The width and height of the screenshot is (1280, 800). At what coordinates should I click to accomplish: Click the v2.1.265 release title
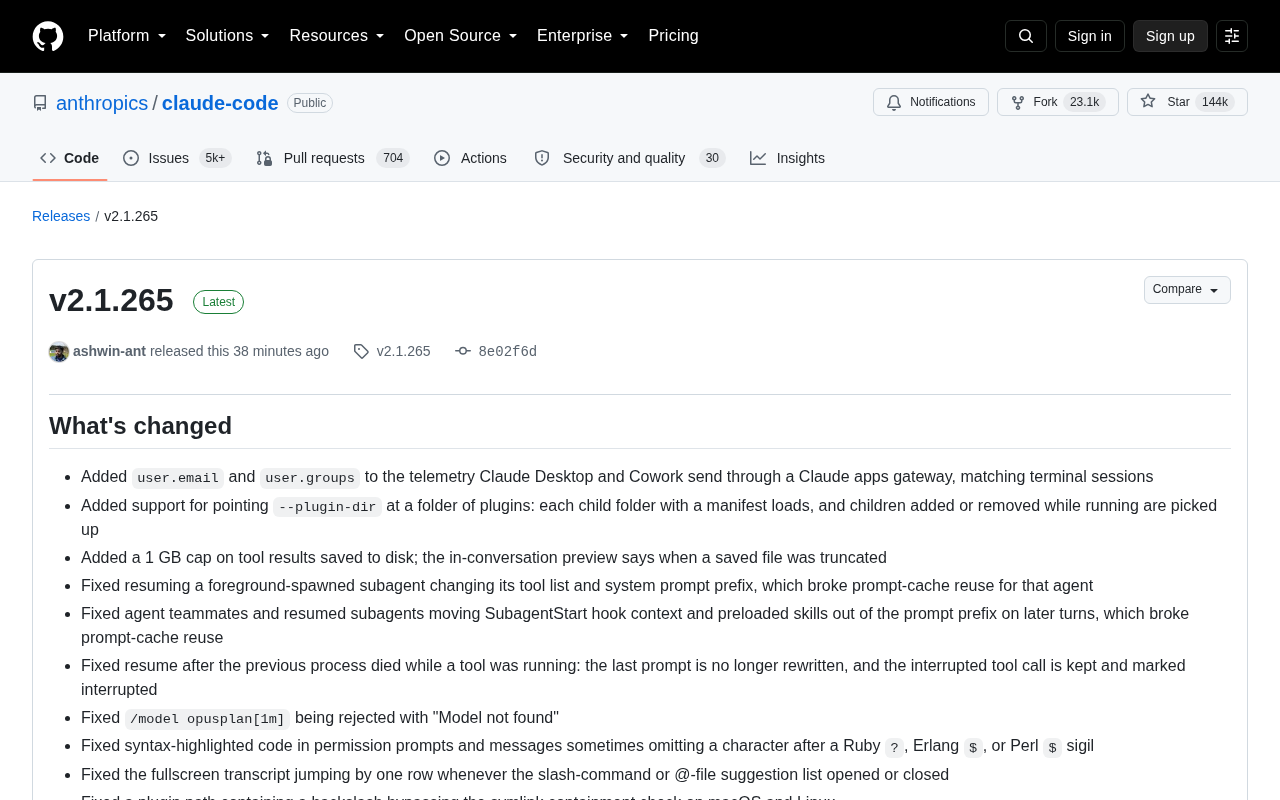point(111,300)
